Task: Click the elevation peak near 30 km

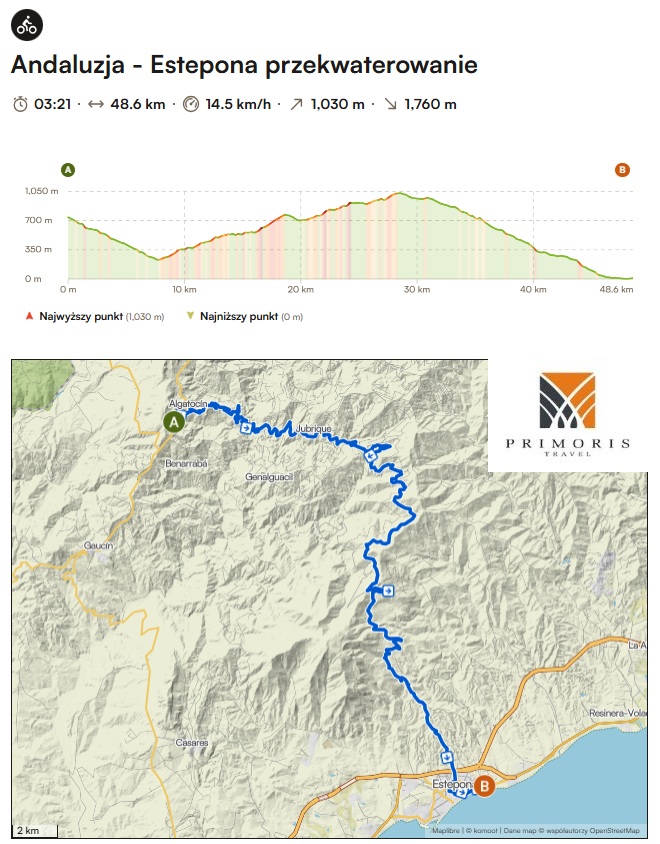Action: coord(399,193)
